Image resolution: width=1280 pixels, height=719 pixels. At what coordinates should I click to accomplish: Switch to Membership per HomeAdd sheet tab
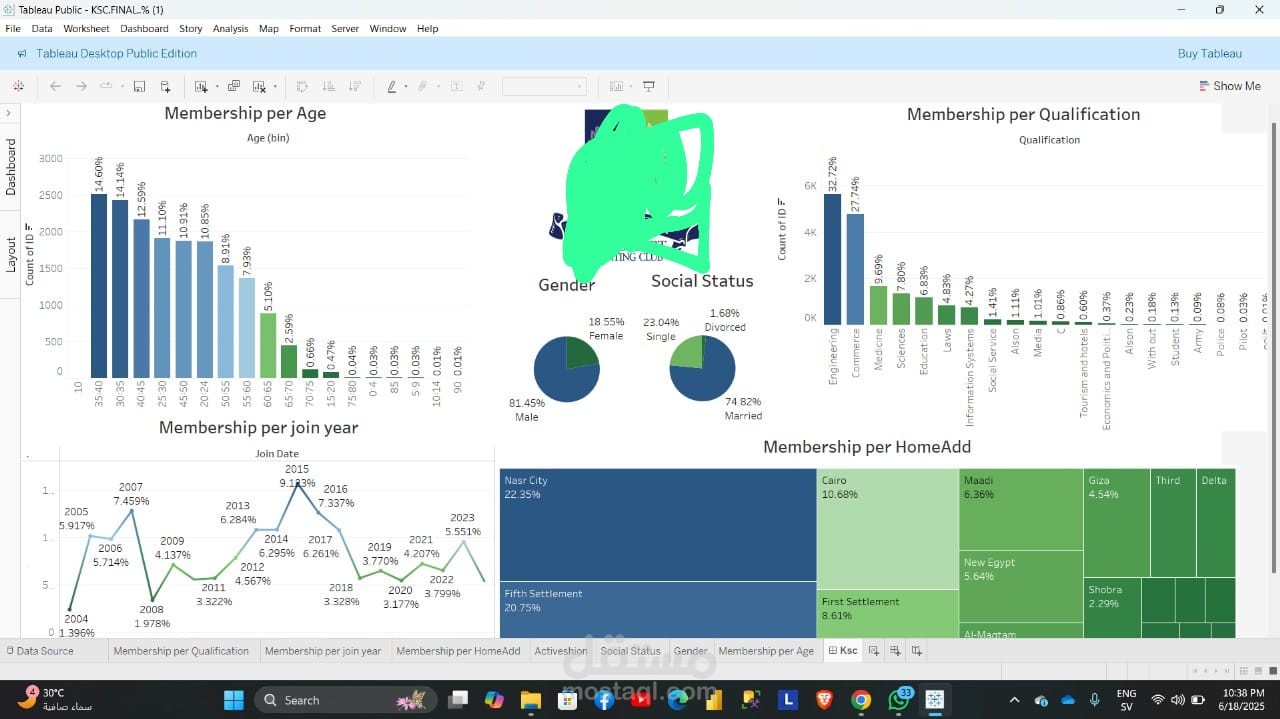[458, 651]
